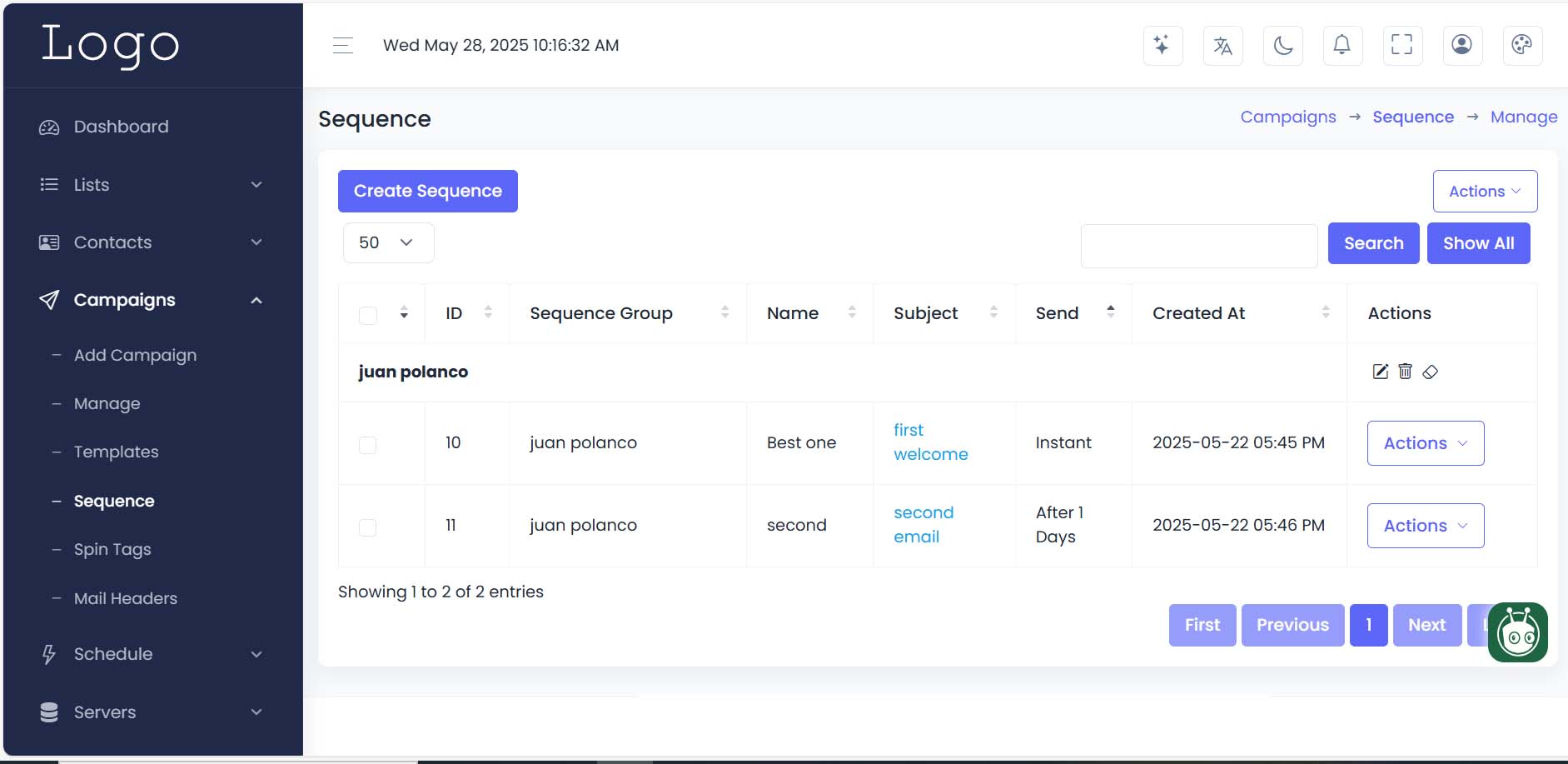Click into the search text field

(x=1198, y=246)
